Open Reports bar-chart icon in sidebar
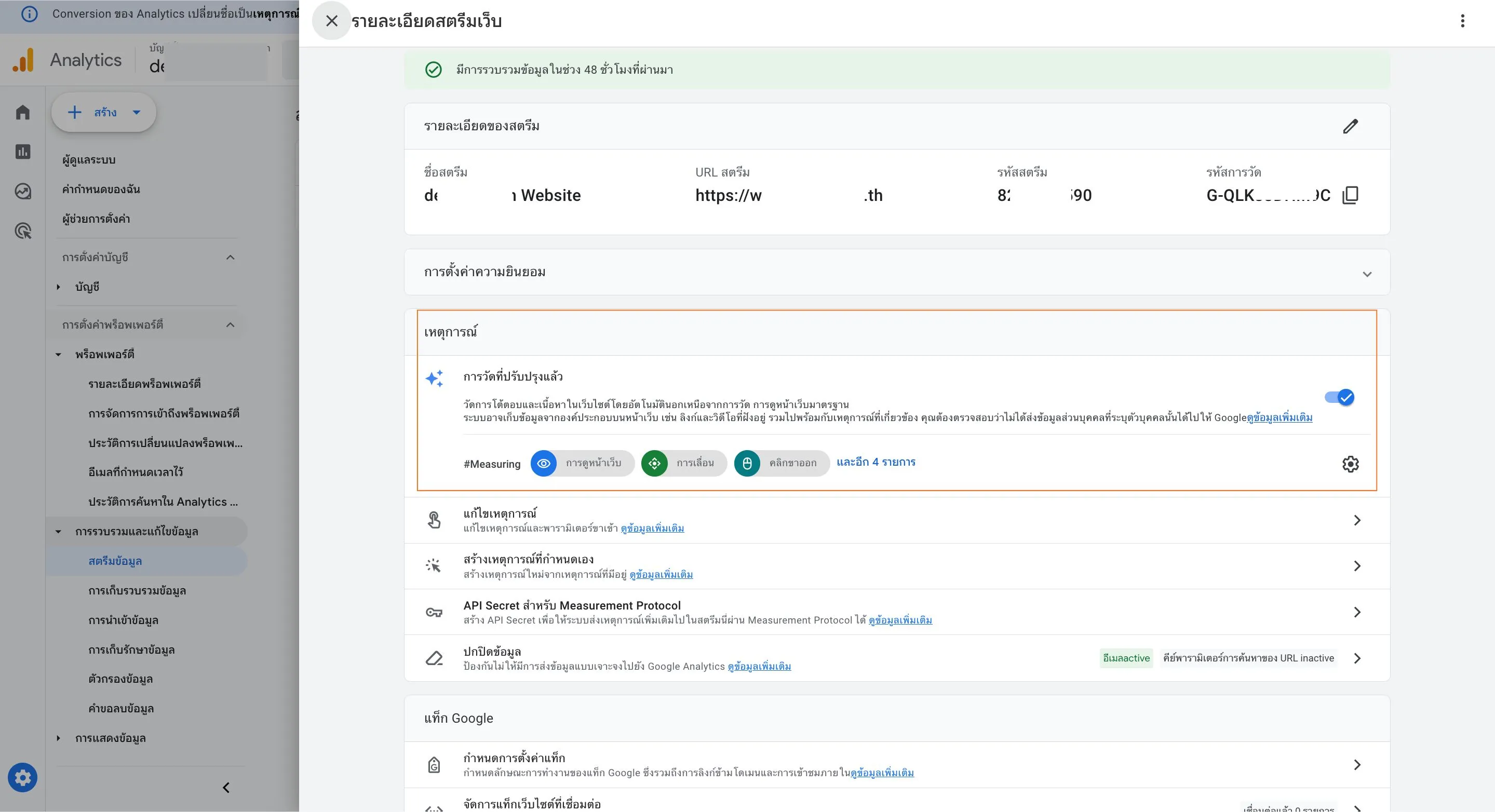This screenshot has width=1495, height=812. pyautogui.click(x=23, y=152)
